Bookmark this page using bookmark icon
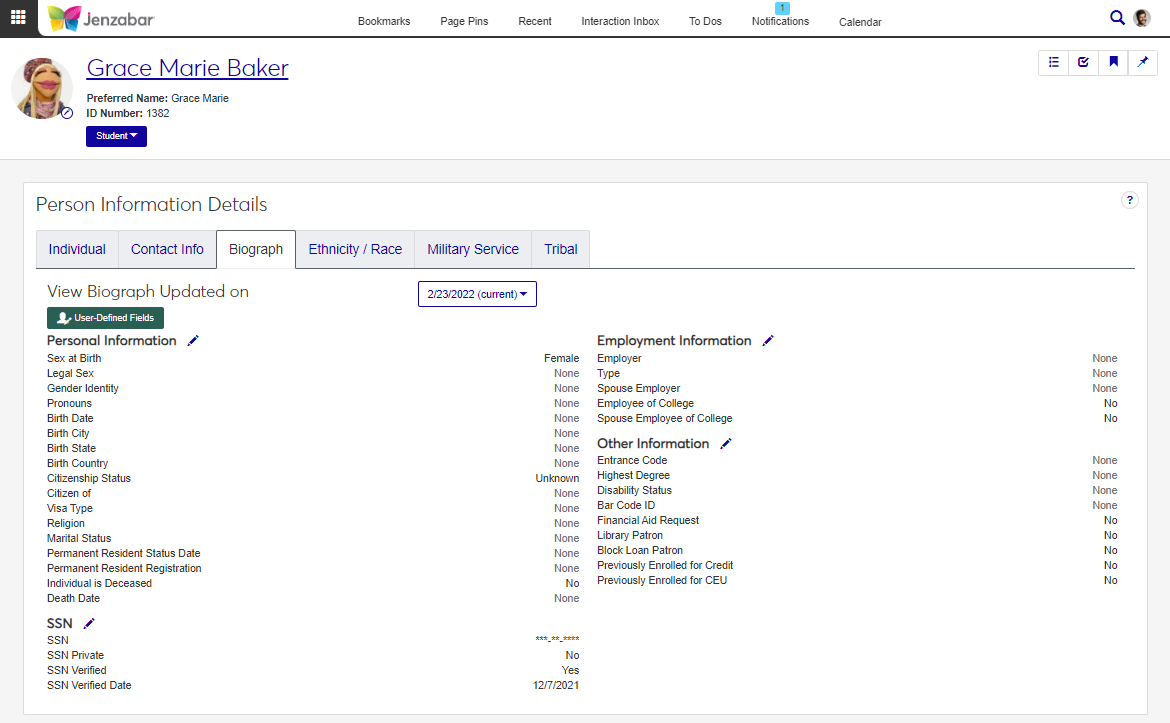 click(x=1113, y=63)
